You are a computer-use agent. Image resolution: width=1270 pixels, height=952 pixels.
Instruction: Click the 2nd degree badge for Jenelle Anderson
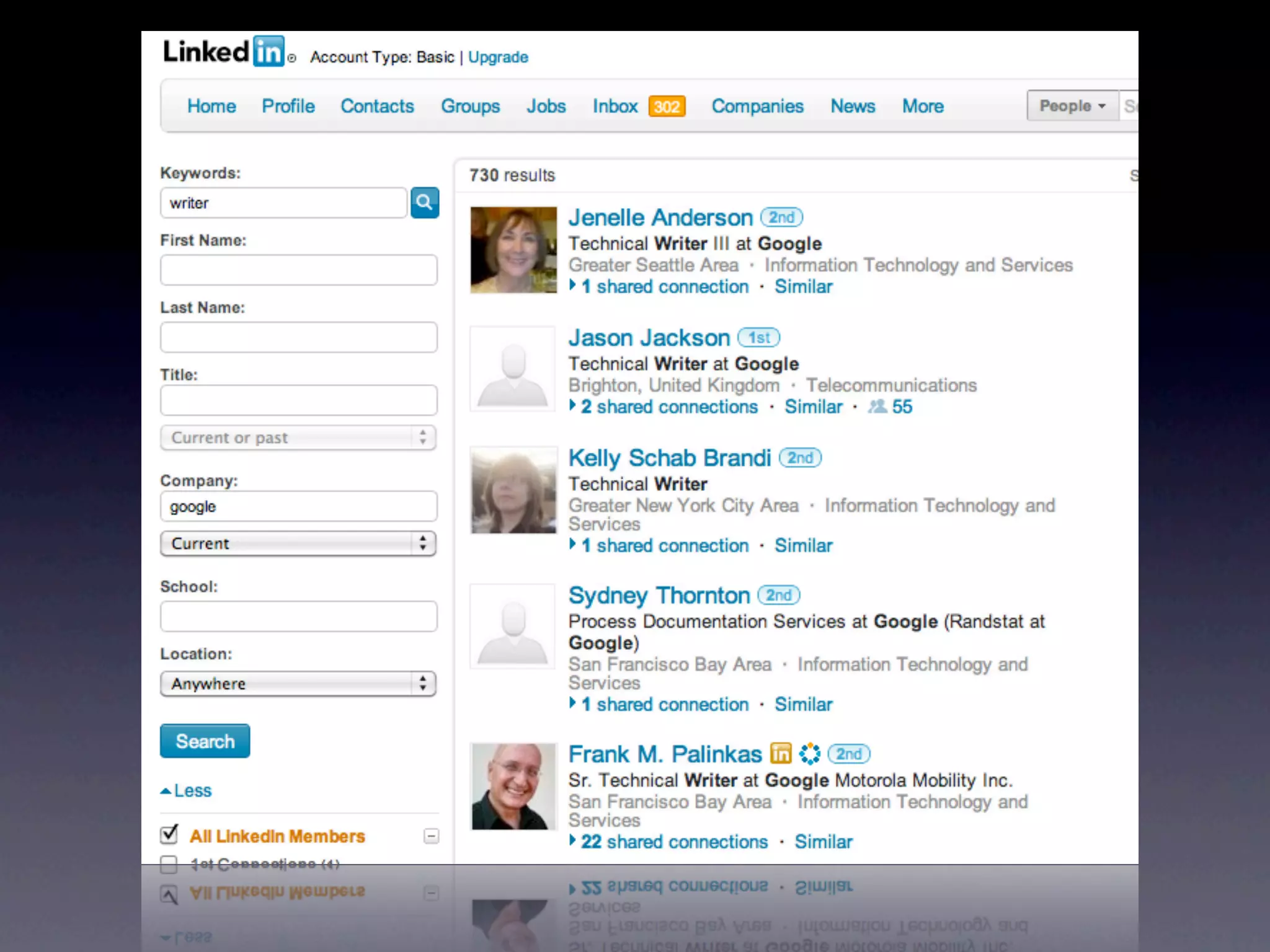pos(781,218)
